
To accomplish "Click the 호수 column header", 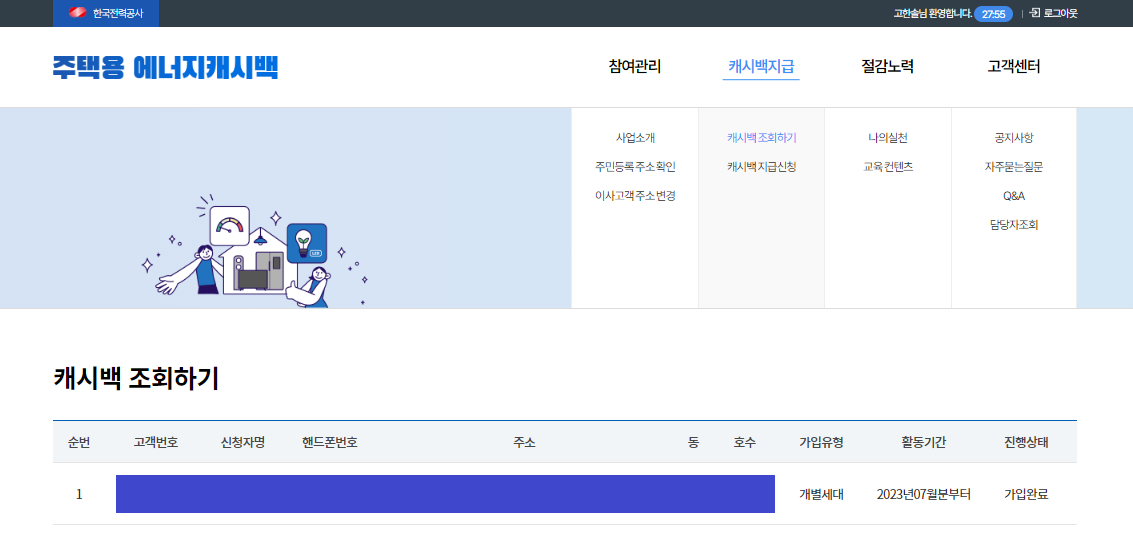I will (x=745, y=442).
